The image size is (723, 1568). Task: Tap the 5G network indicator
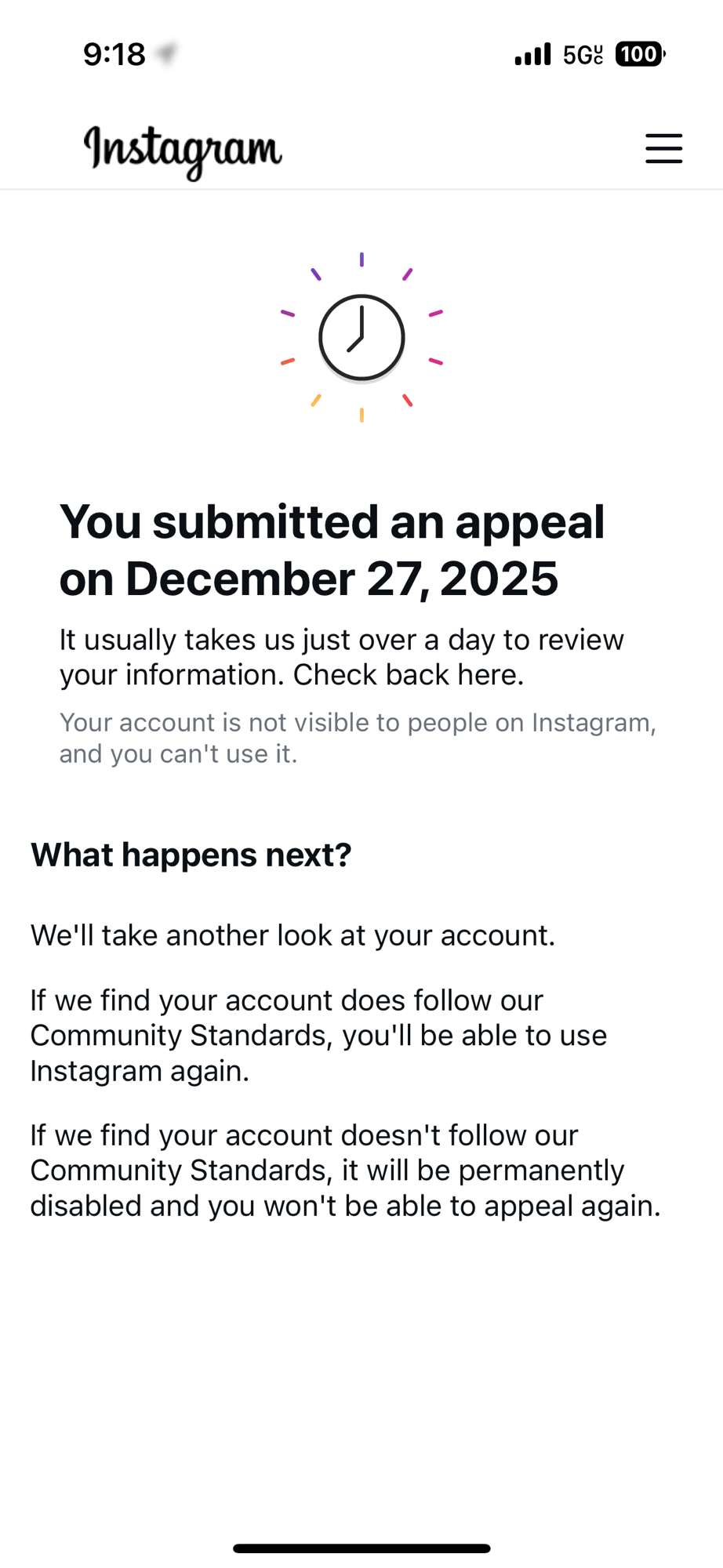tap(583, 55)
